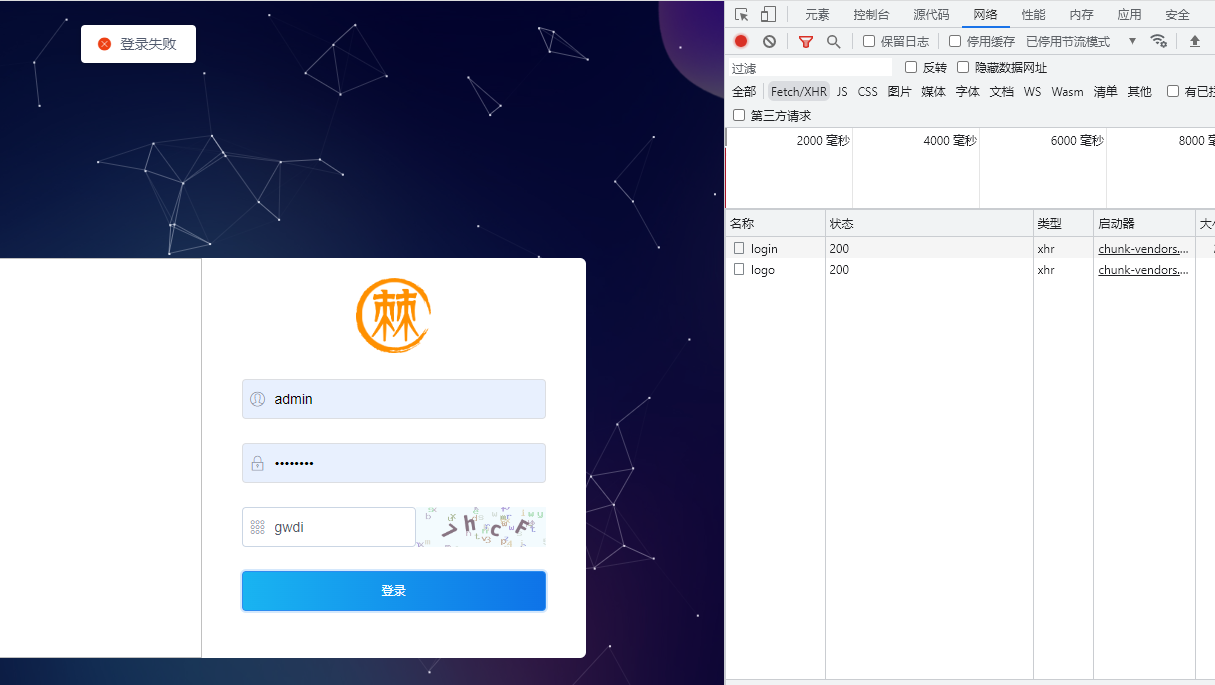The width and height of the screenshot is (1215, 685).
Task: Sort requests by the 名称 column header
Action: click(x=775, y=223)
